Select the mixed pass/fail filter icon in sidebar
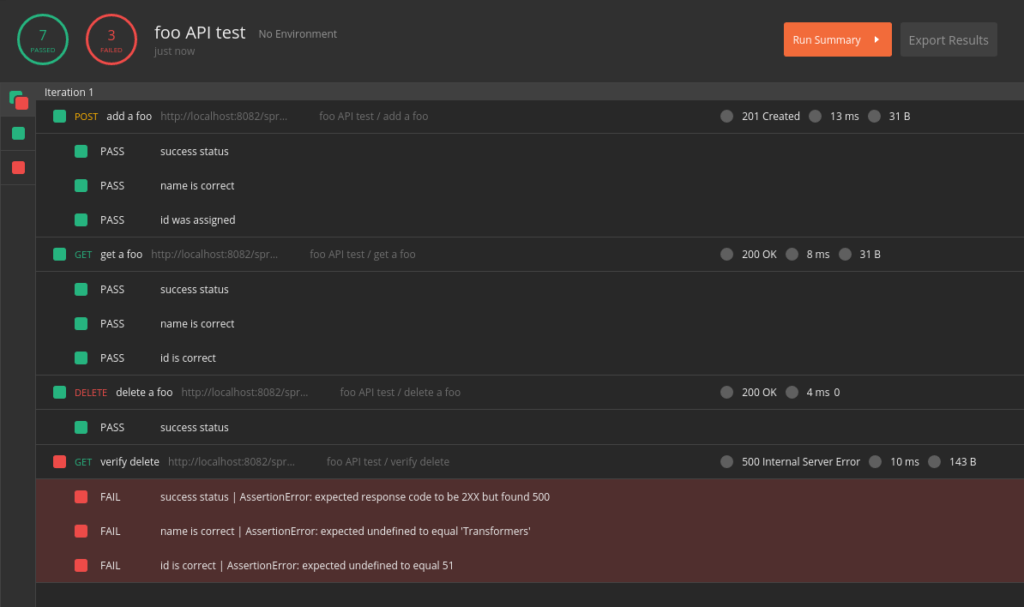Viewport: 1024px width, 607px height. 18,100
